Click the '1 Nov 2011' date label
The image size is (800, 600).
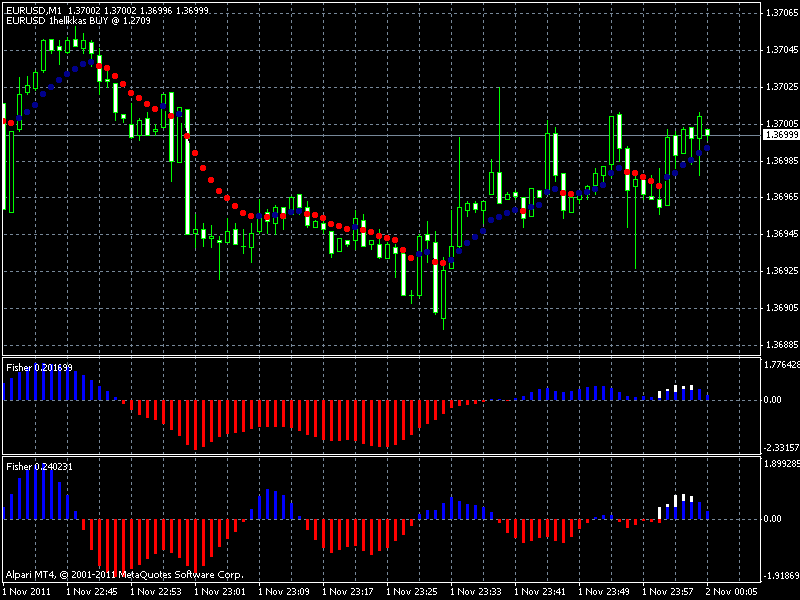[27, 592]
